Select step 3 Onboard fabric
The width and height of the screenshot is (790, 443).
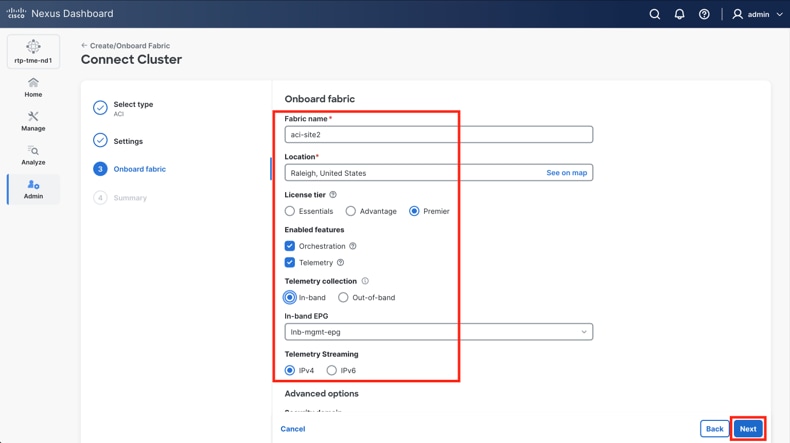click(139, 169)
